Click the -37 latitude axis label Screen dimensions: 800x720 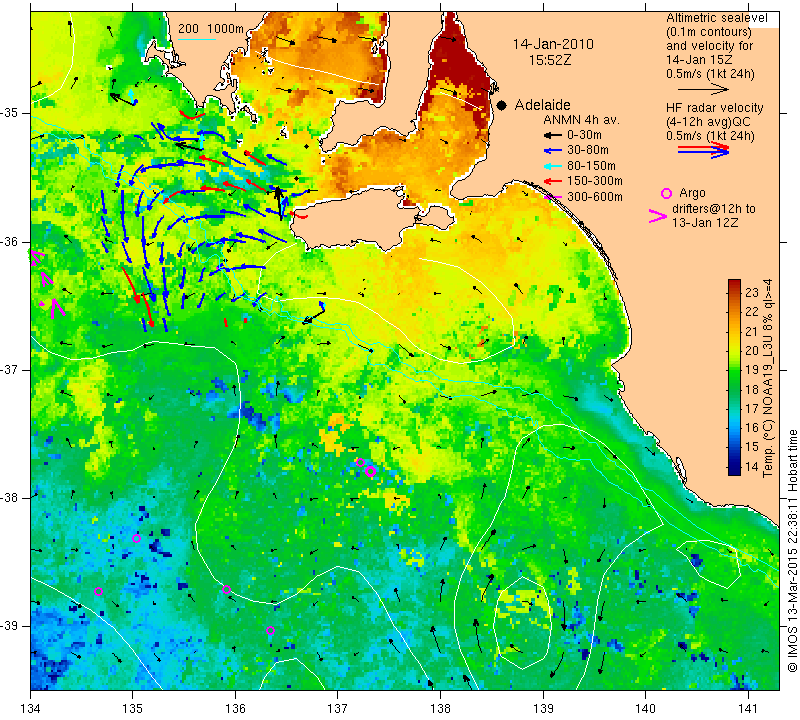[10, 369]
